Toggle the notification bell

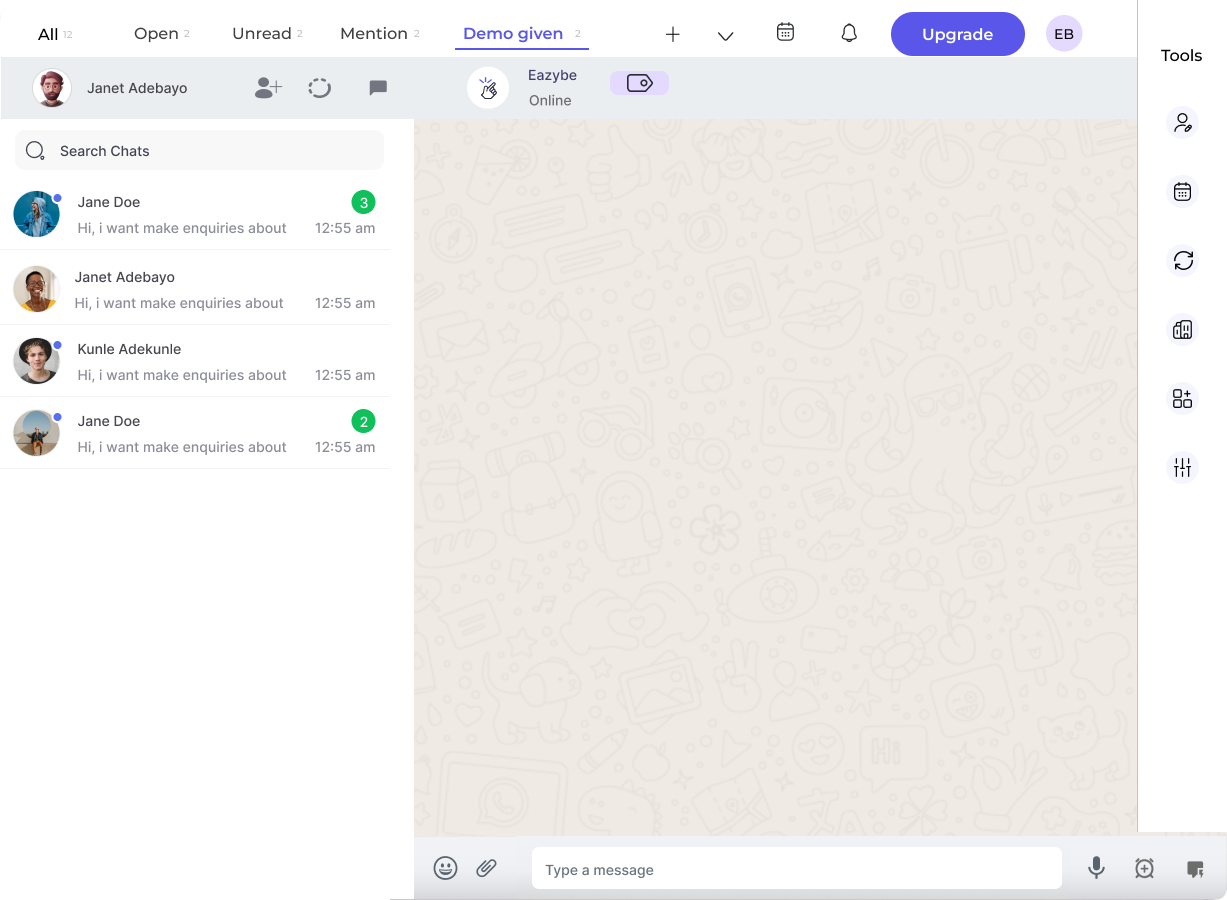(849, 32)
